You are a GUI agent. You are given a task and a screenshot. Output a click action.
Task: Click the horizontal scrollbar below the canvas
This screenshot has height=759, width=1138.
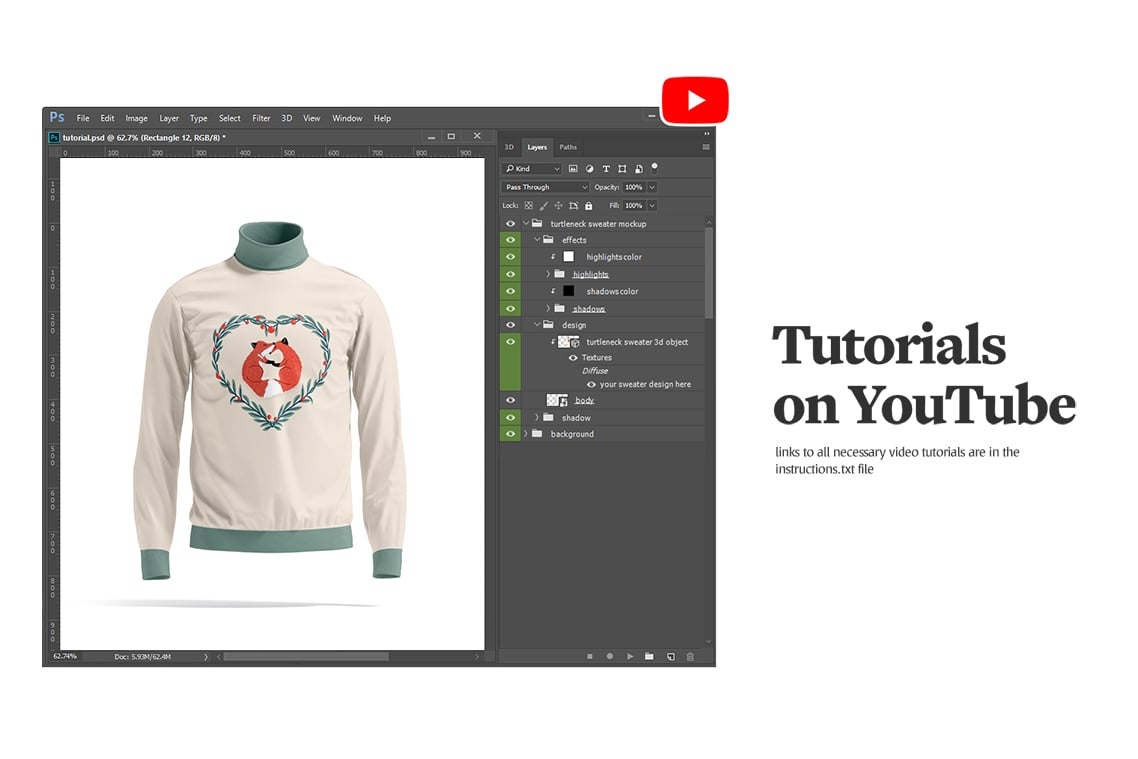click(x=305, y=657)
